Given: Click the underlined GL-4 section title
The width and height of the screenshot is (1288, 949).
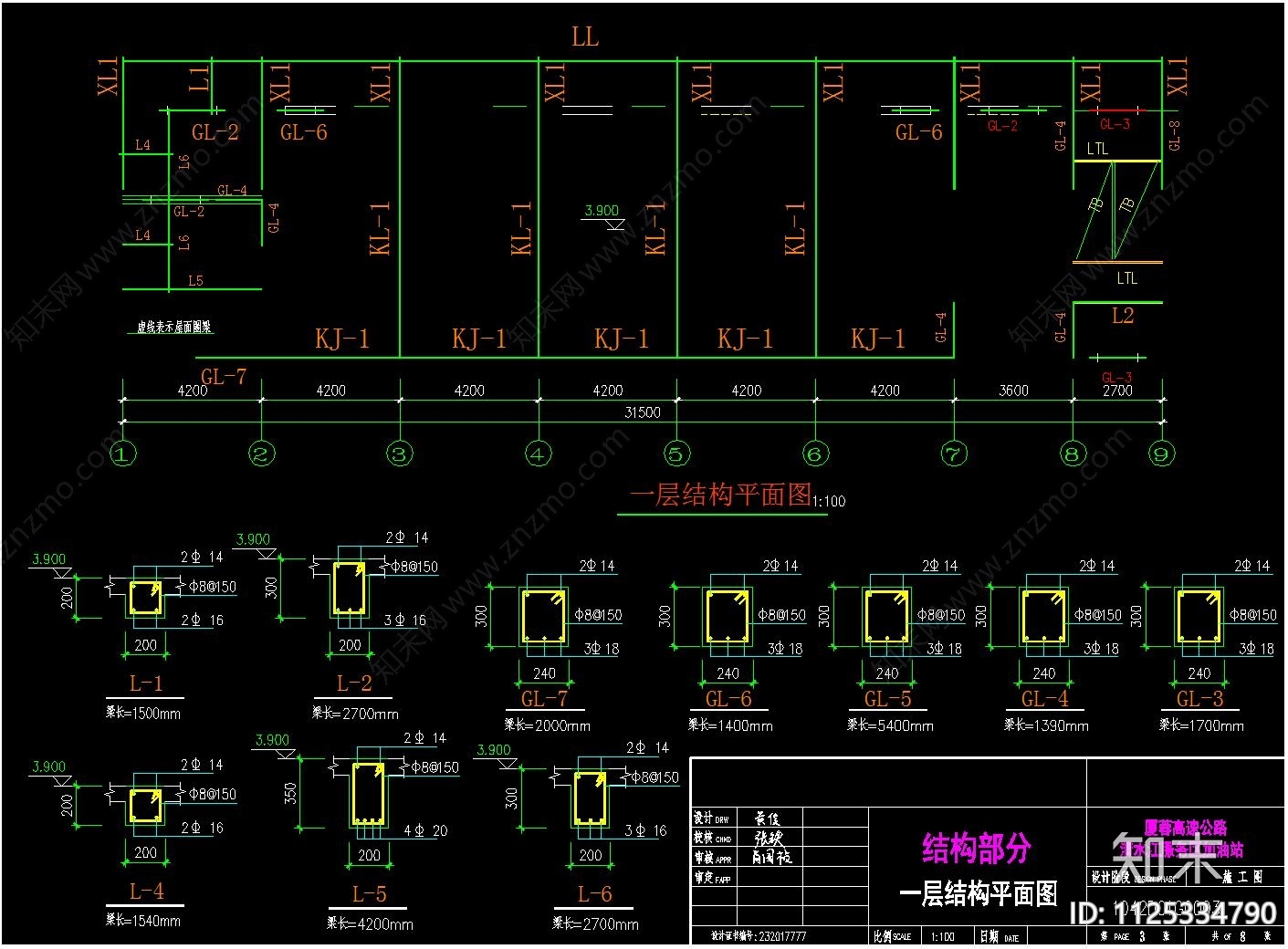Looking at the screenshot, I should point(1045,699).
